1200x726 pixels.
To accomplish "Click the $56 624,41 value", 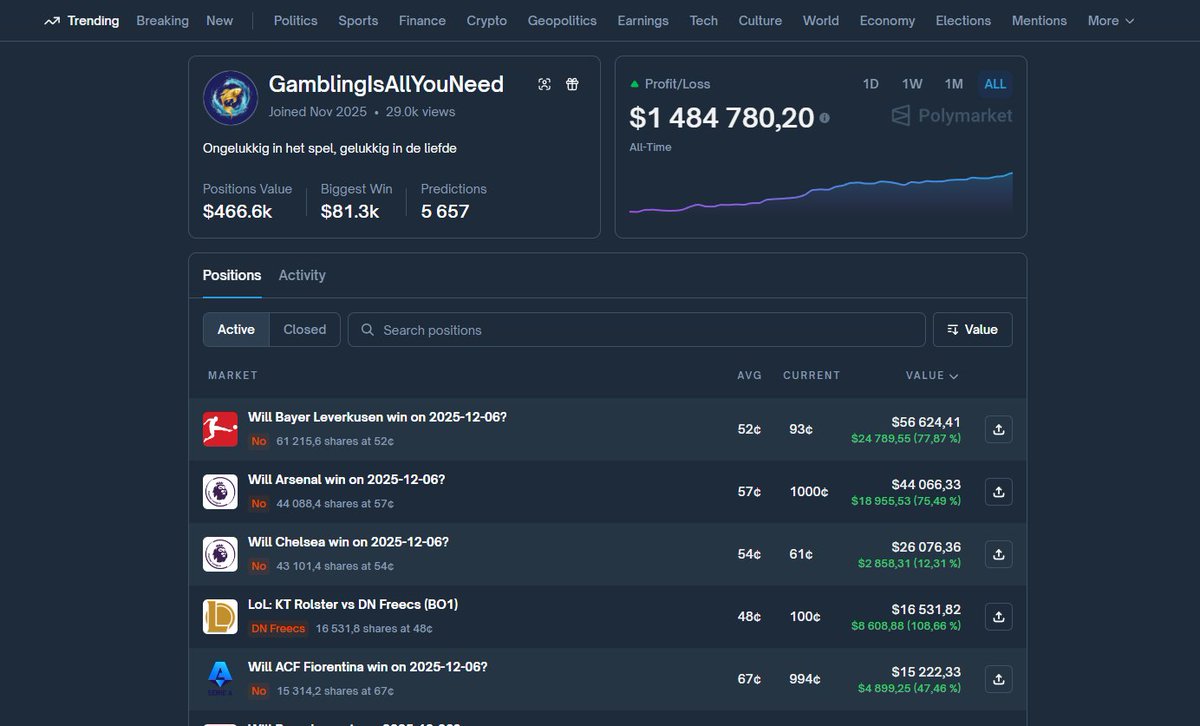I will (x=926, y=422).
